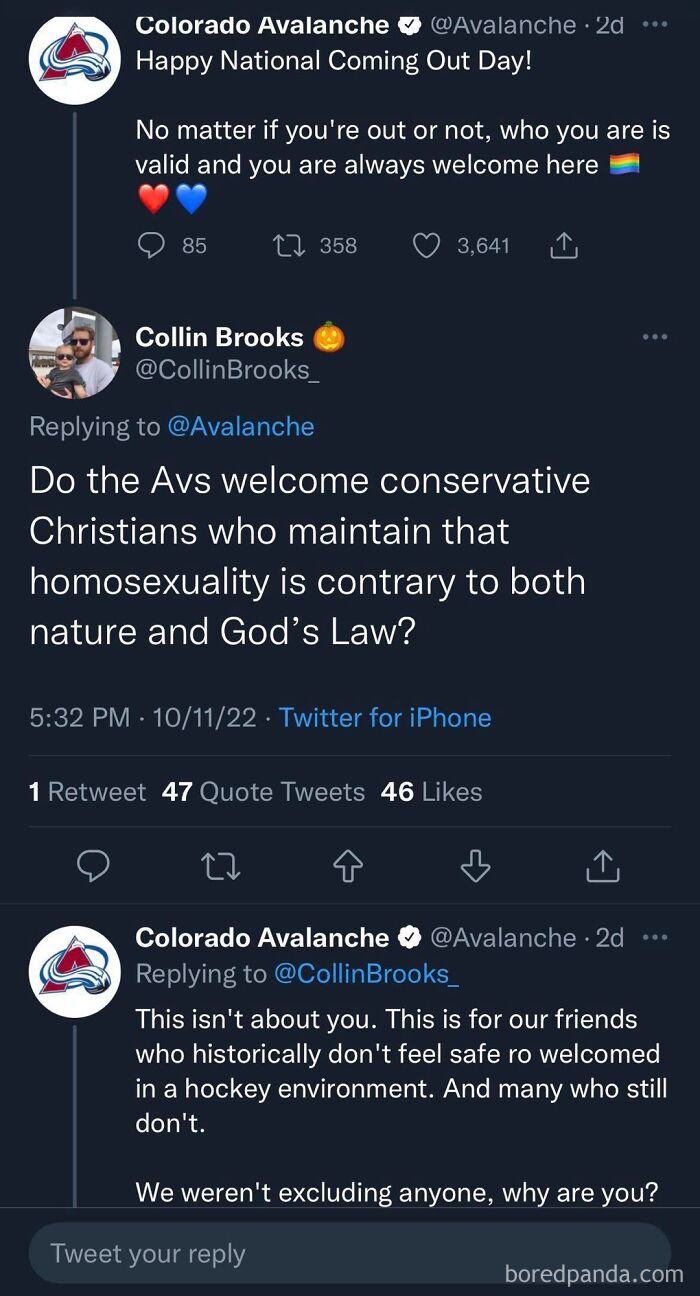The width and height of the screenshot is (700, 1296).
Task: Share Collin Brooks' tweet via share icon
Action: coord(603,867)
